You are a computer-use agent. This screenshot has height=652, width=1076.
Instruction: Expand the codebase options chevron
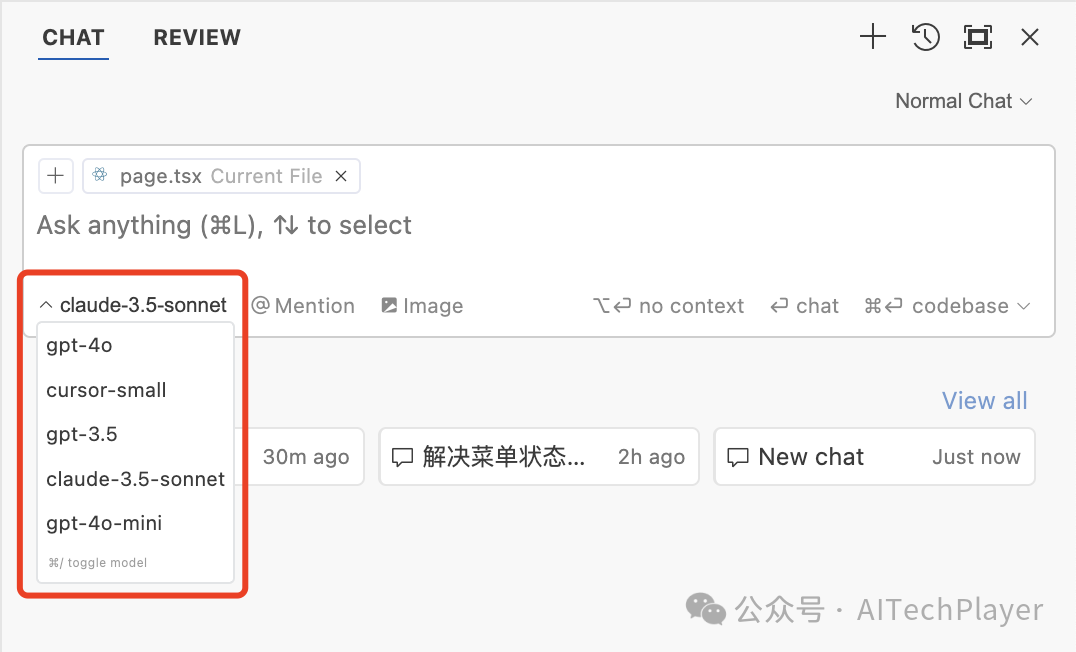1023,306
